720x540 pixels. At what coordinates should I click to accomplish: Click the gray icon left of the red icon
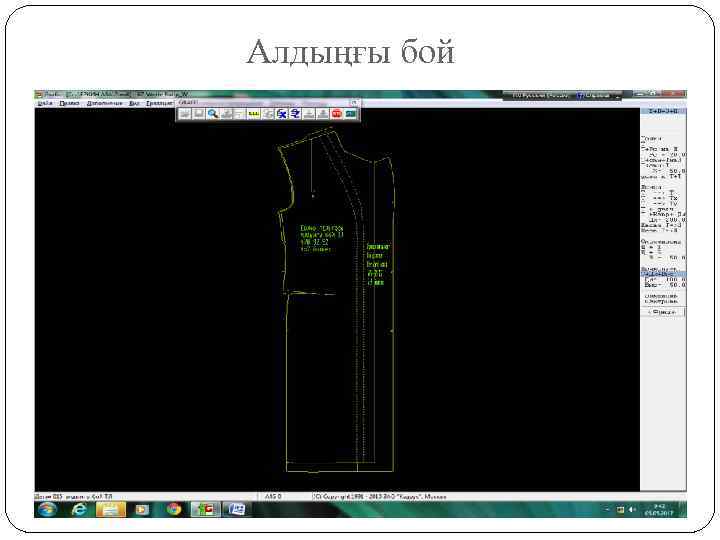323,114
